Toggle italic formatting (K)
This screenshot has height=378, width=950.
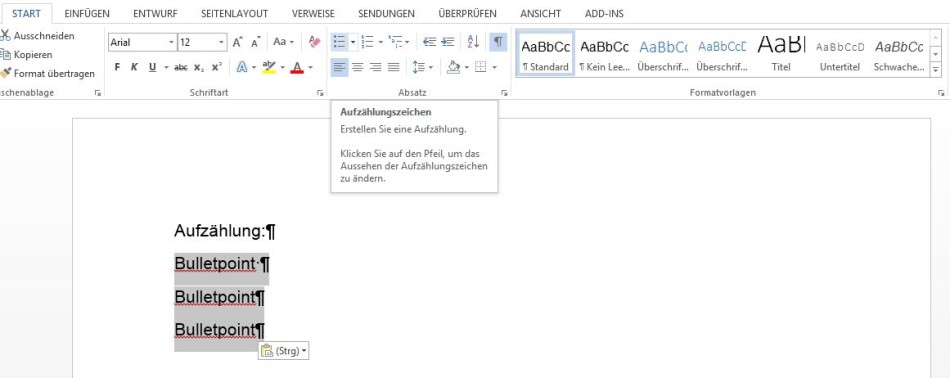point(135,67)
